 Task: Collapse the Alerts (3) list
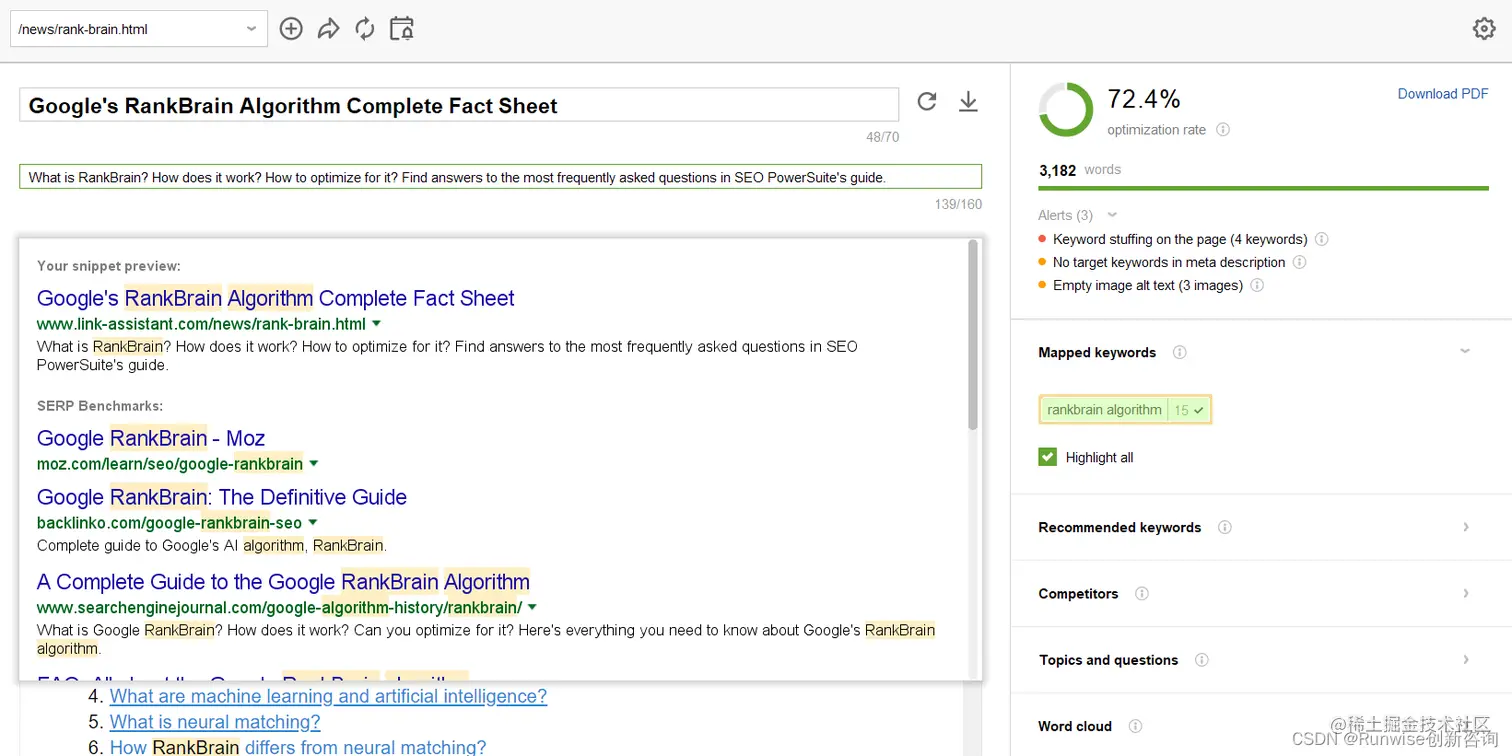(x=1112, y=215)
